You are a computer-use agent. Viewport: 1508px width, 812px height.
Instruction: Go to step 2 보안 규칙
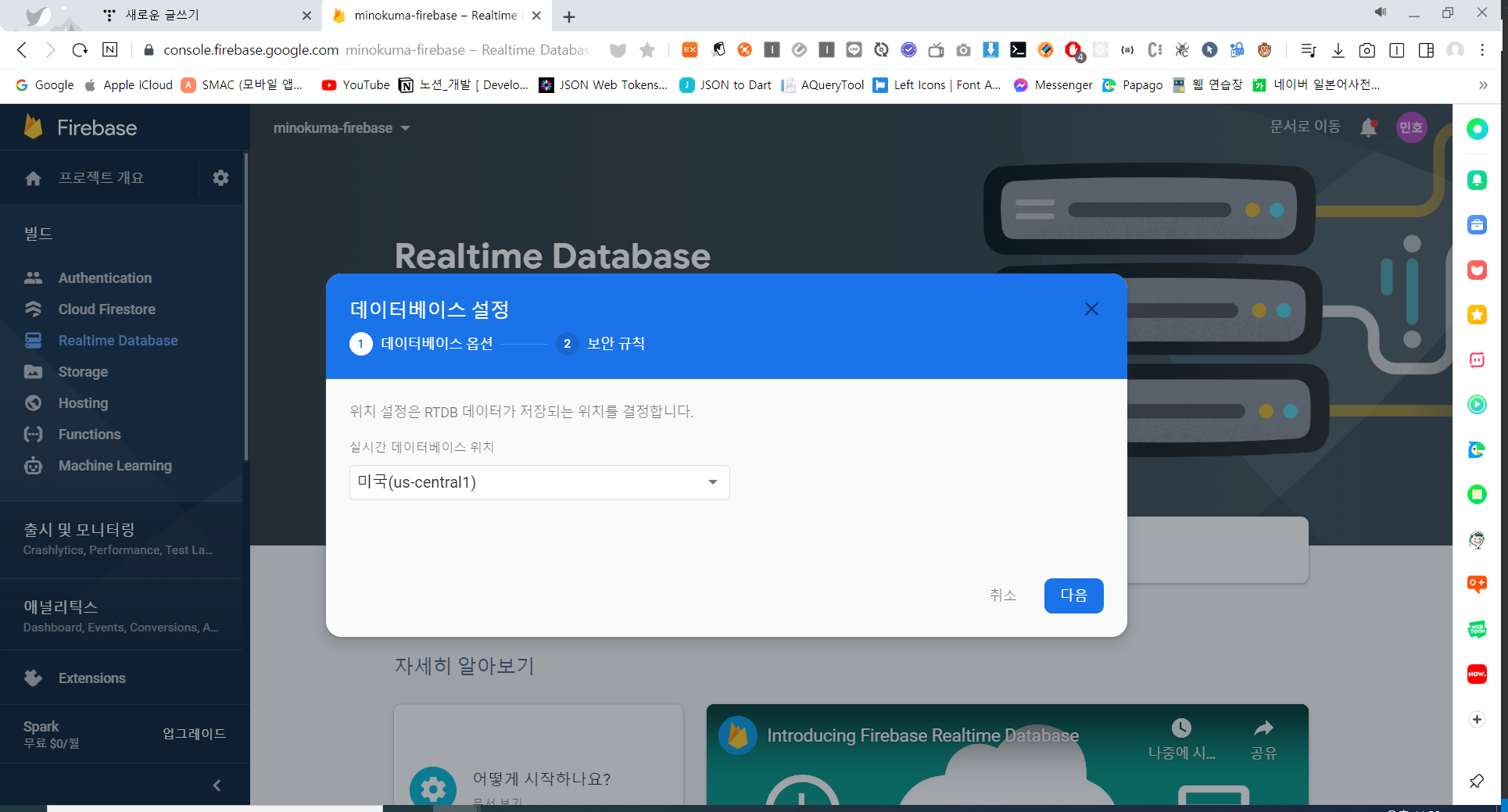pos(600,343)
